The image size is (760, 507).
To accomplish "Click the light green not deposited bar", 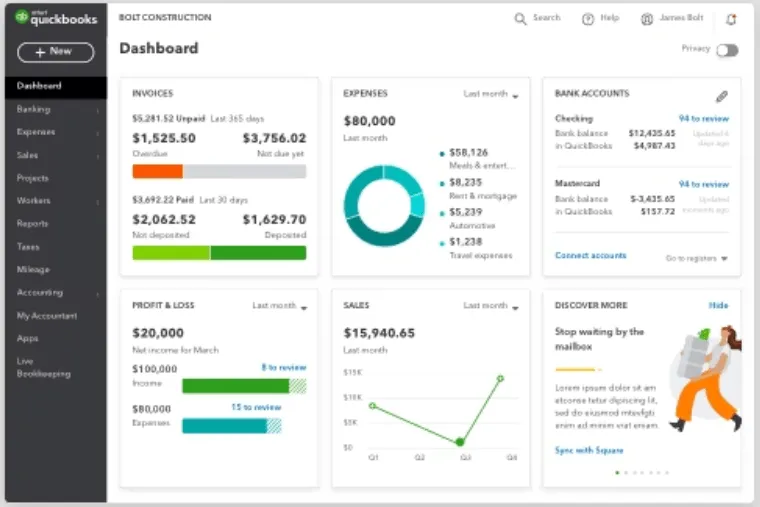I will [171, 253].
